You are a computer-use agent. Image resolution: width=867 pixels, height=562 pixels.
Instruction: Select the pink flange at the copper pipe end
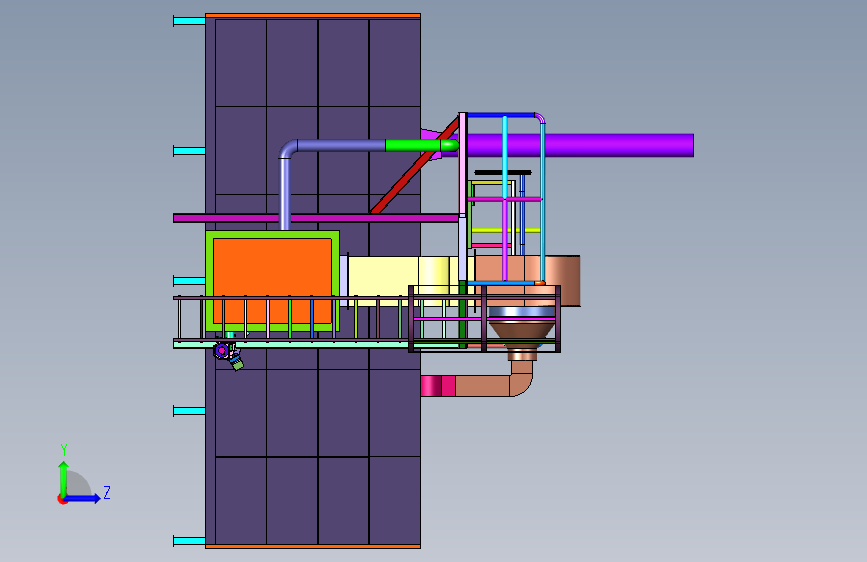click(x=438, y=386)
